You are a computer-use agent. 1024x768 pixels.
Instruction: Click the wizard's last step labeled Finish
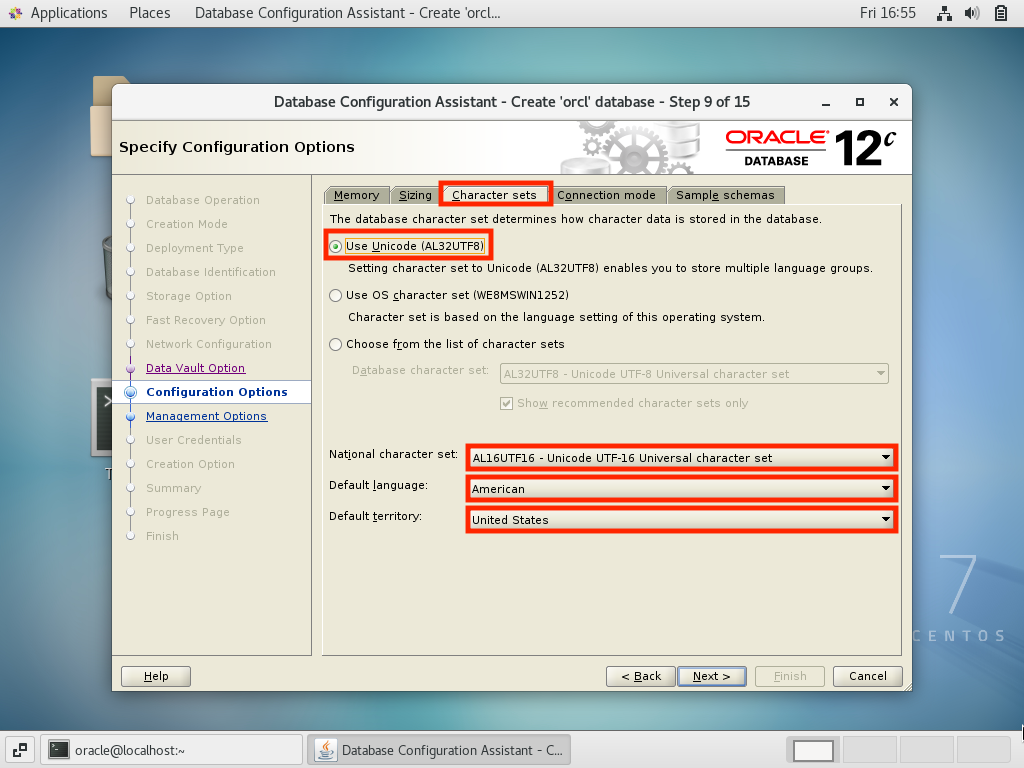[x=163, y=536]
